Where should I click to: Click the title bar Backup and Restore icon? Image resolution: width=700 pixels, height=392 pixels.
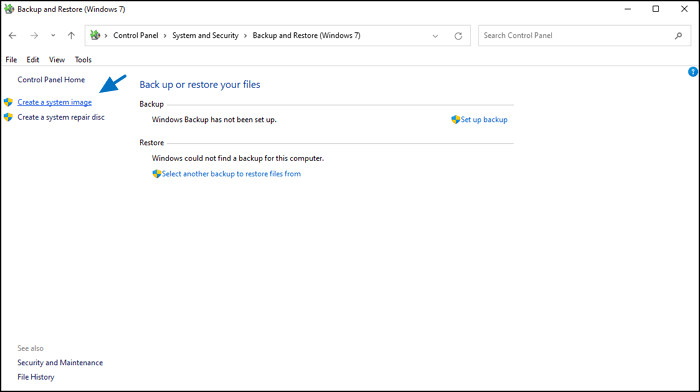coord(9,9)
